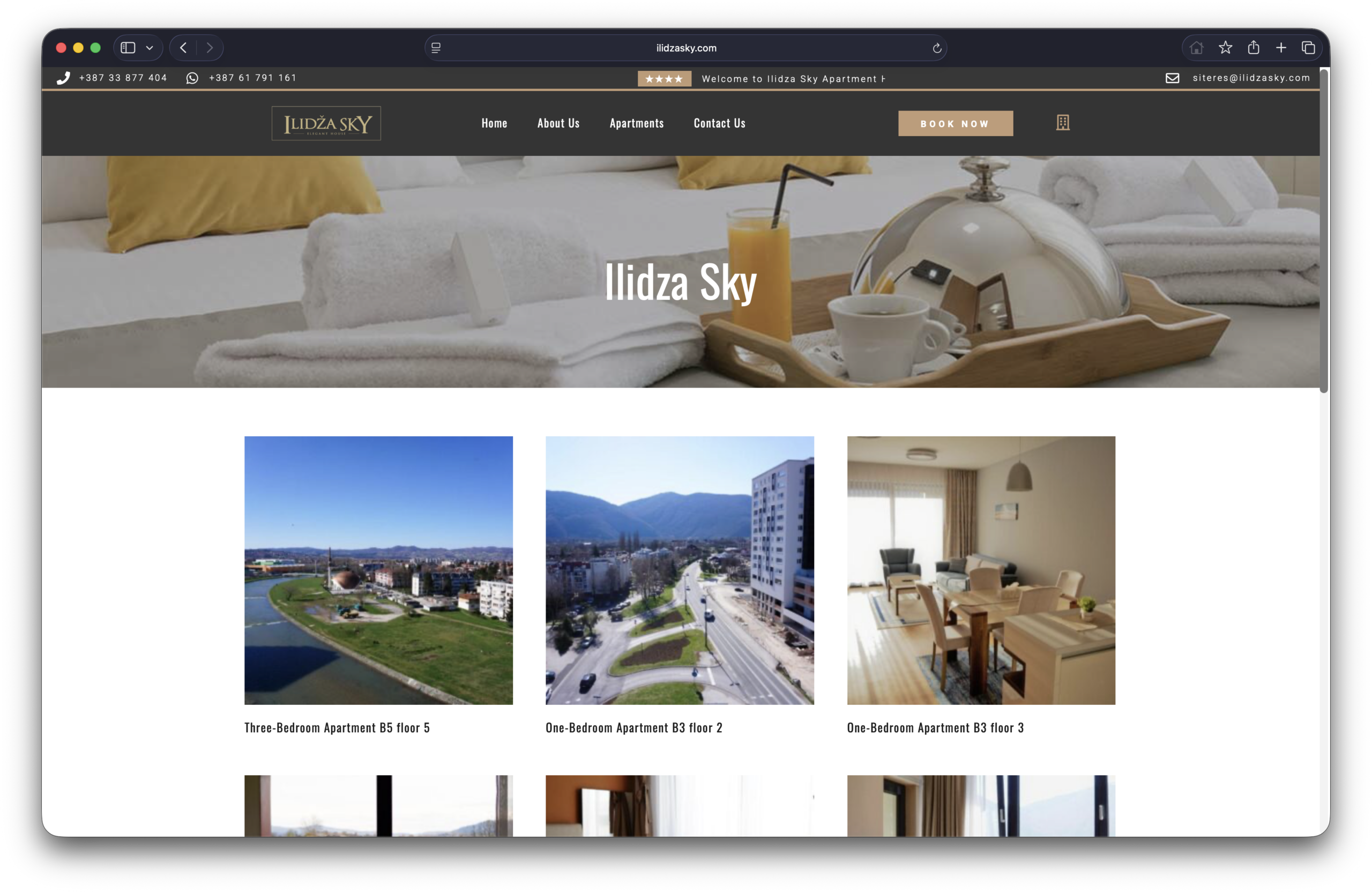Viewport: 1372px width, 892px height.
Task: Go to the About Us page
Action: pyautogui.click(x=558, y=123)
